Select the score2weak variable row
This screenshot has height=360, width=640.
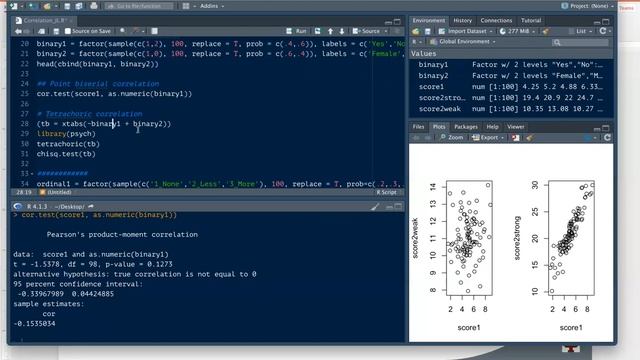511,109
